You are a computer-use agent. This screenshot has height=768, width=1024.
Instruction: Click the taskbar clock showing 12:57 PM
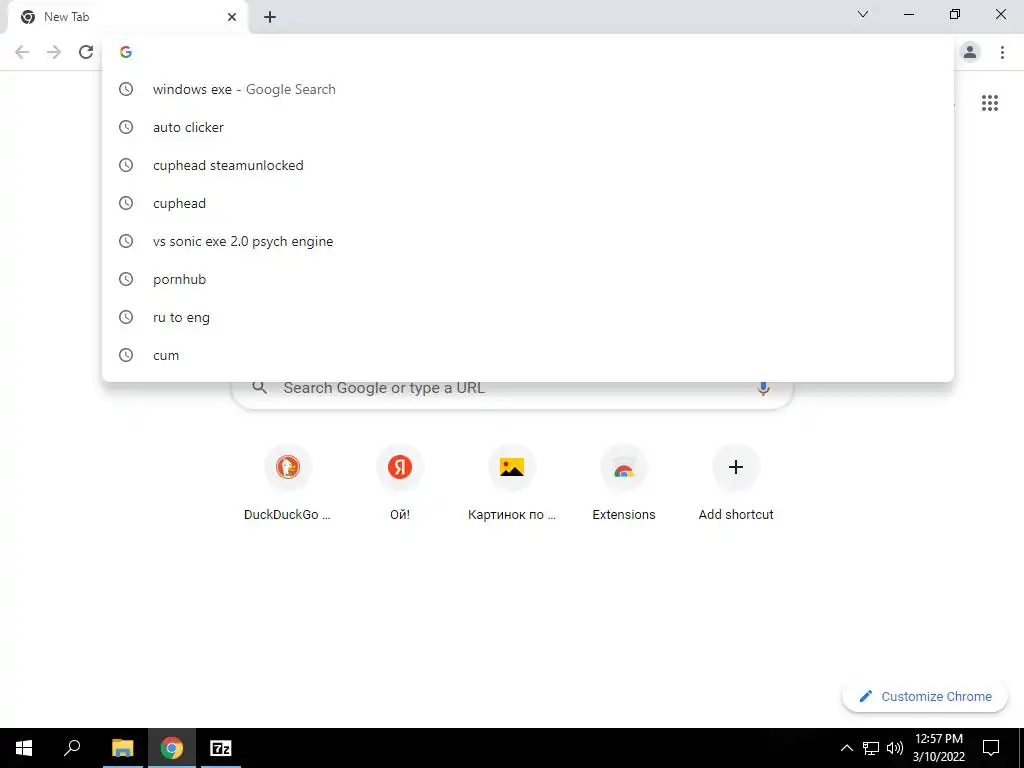point(938,748)
